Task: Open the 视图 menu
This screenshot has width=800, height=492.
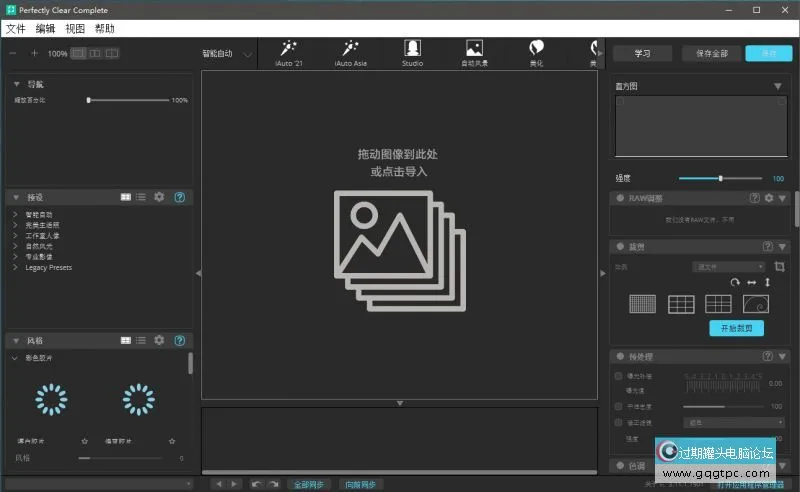Action: coord(75,29)
